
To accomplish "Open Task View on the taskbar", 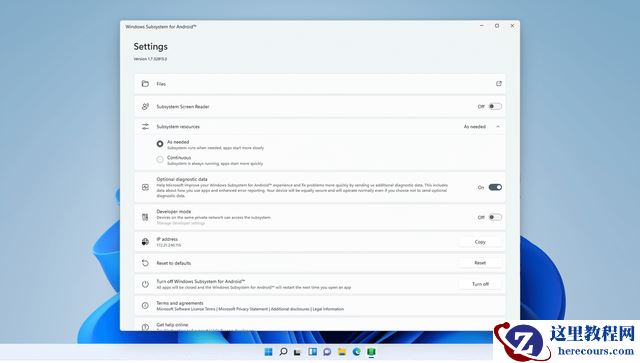I will click(x=298, y=352).
